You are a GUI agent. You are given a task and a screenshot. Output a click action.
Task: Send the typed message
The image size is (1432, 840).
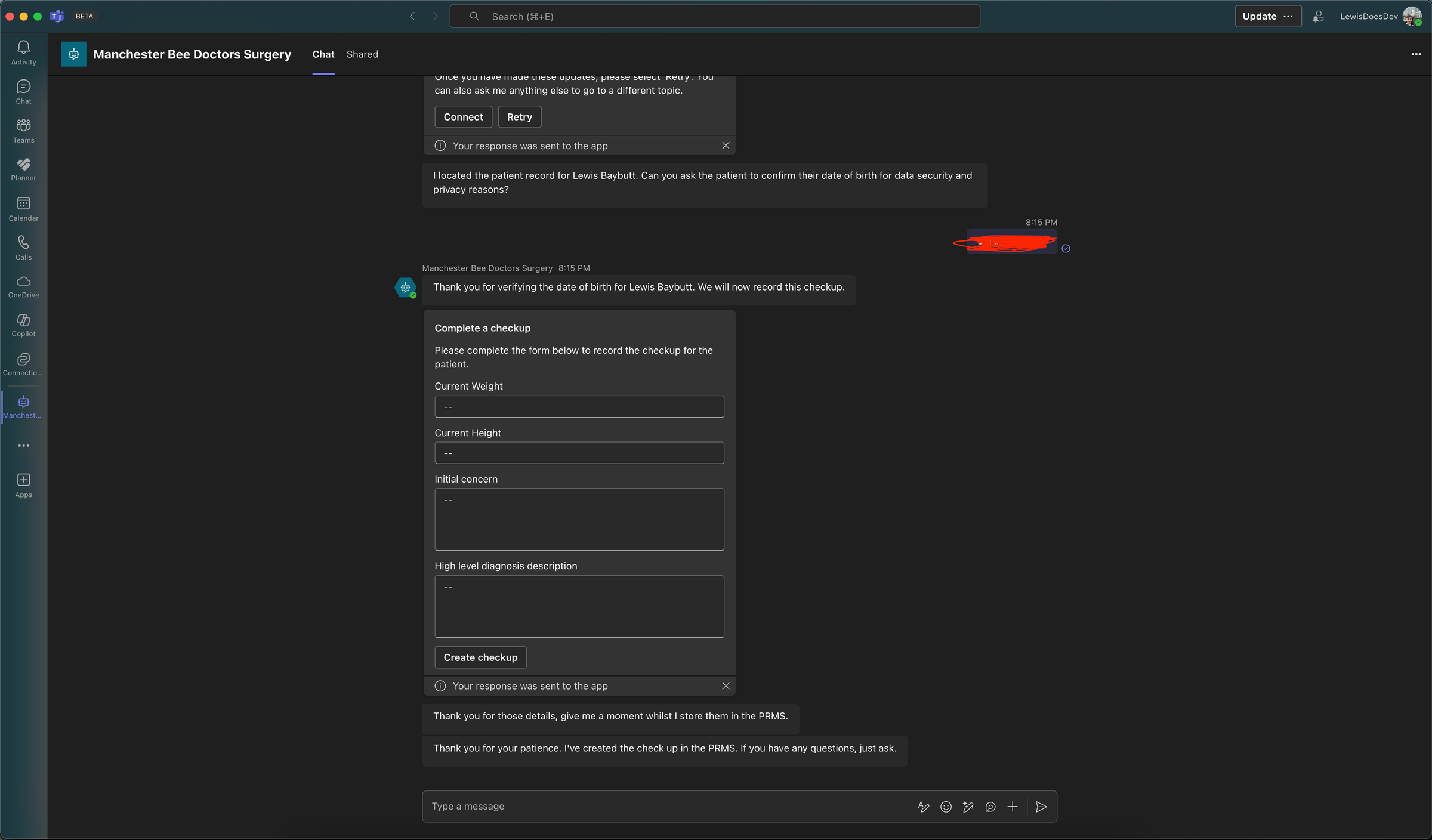pyautogui.click(x=1041, y=806)
